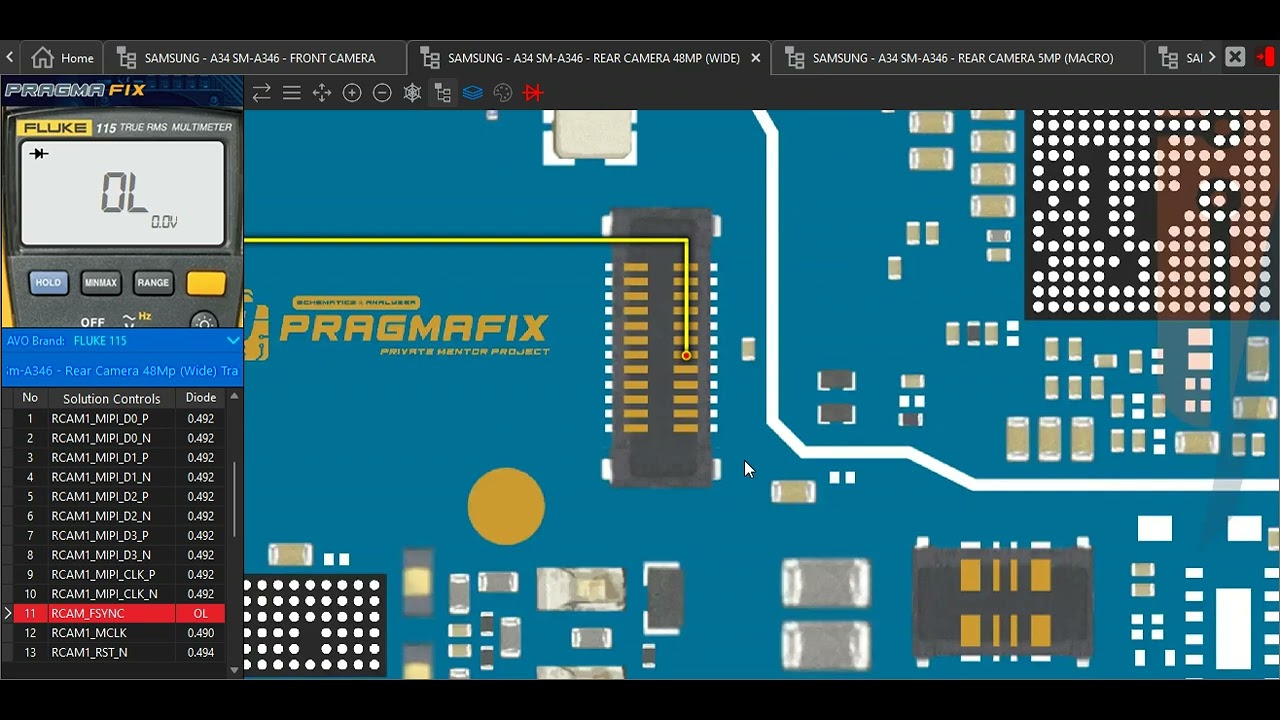The width and height of the screenshot is (1280, 720).
Task: Click the red diode symbol icon
Action: click(x=533, y=93)
